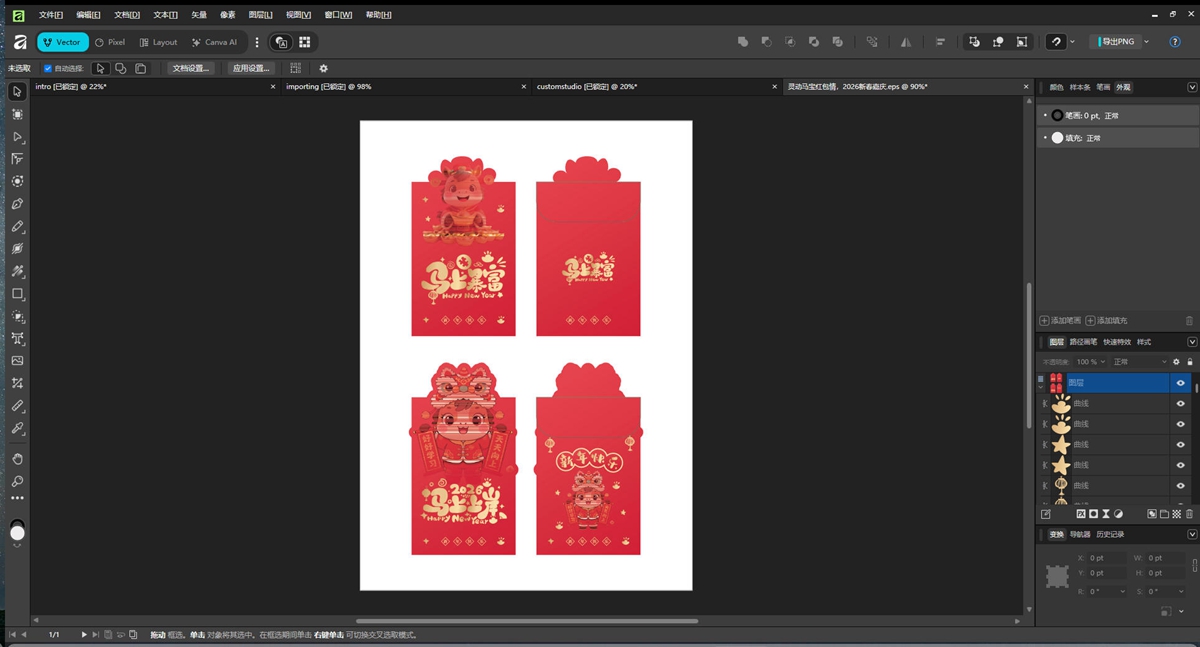
Task: Select the Place Image tool
Action: 17,361
